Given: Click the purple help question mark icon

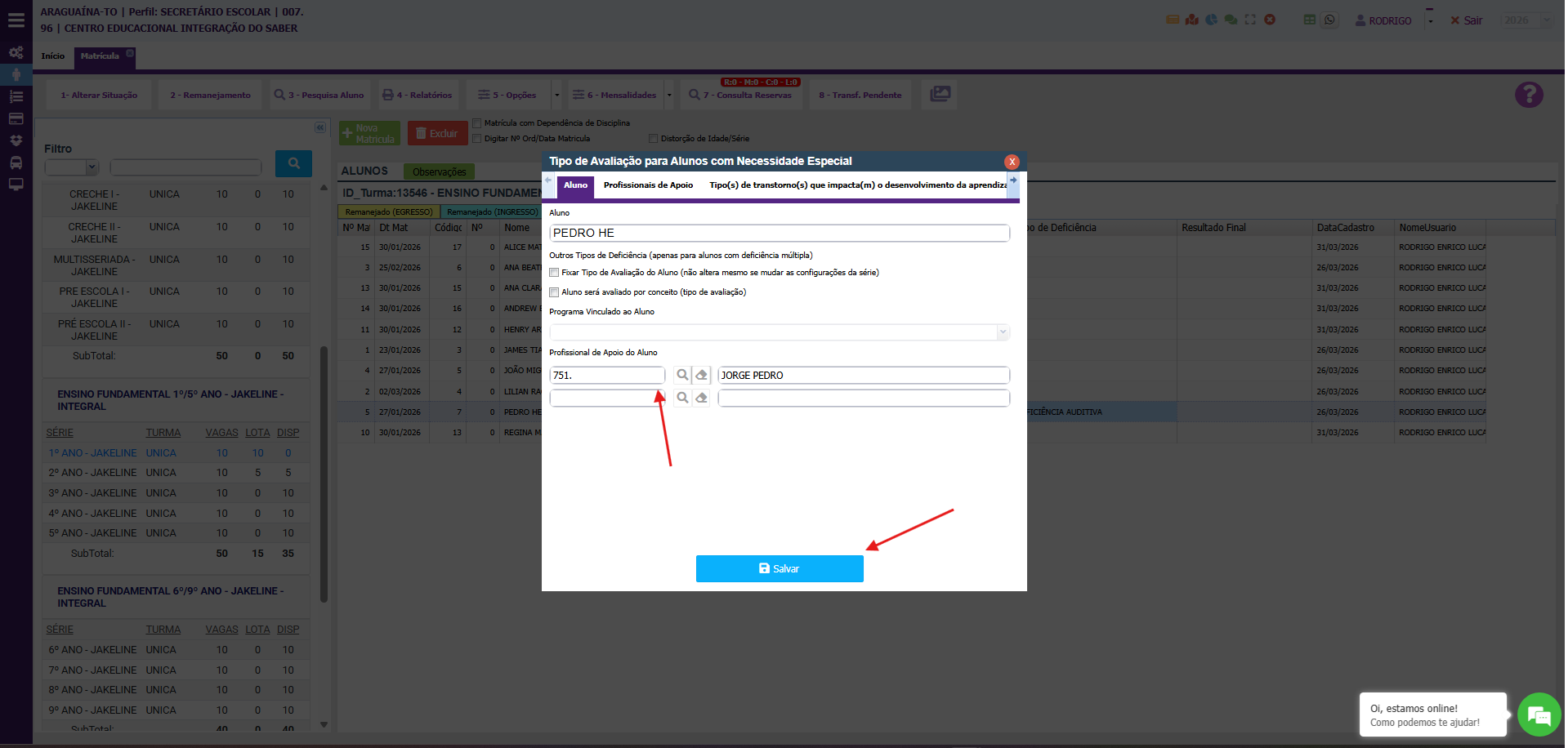Looking at the screenshot, I should point(1528,95).
